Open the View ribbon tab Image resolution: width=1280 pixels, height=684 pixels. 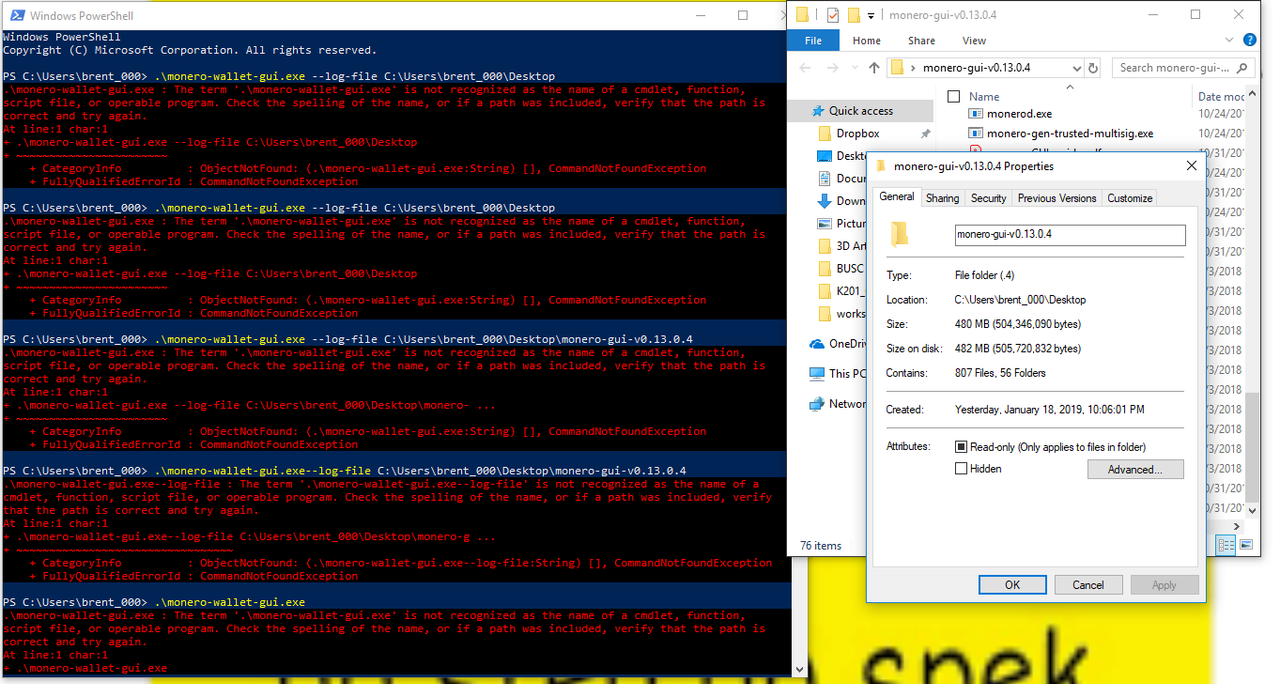[974, 41]
